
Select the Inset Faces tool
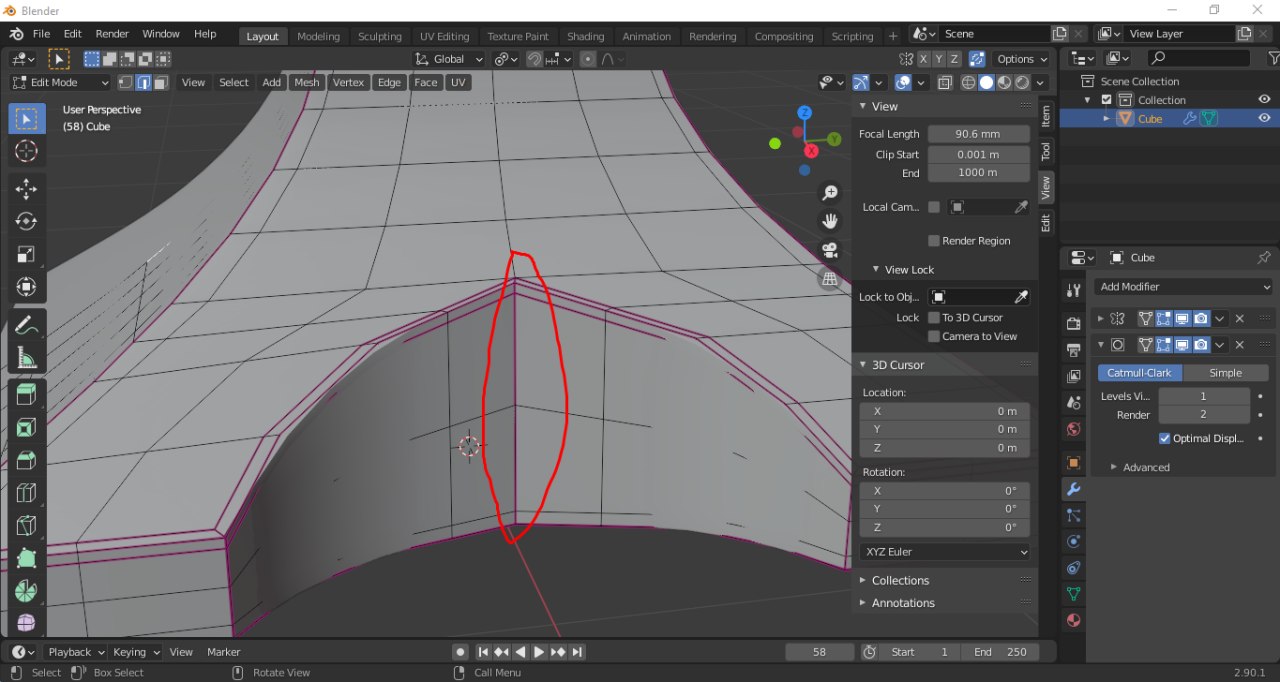[27, 428]
